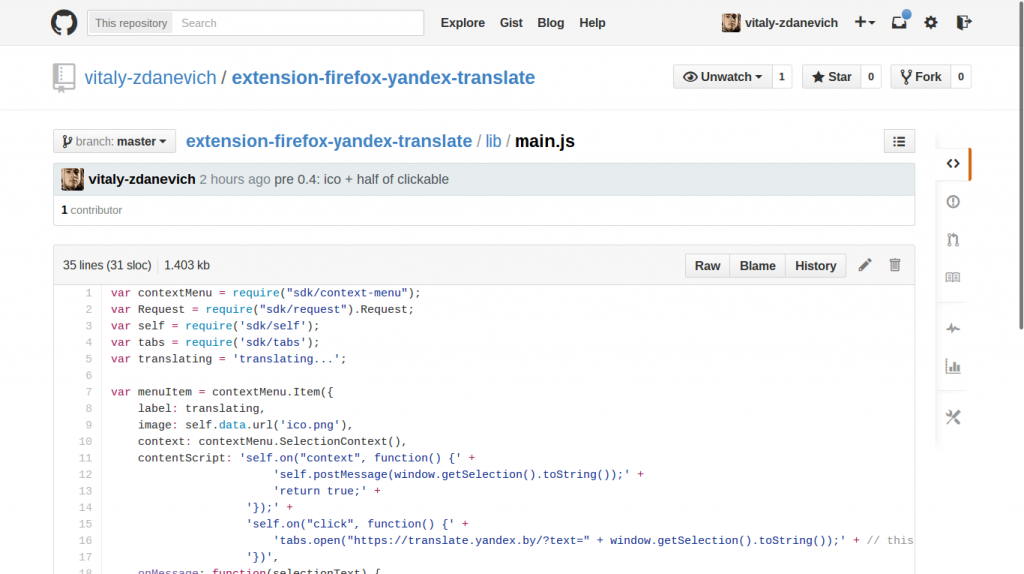Open the Blame view

click(758, 266)
